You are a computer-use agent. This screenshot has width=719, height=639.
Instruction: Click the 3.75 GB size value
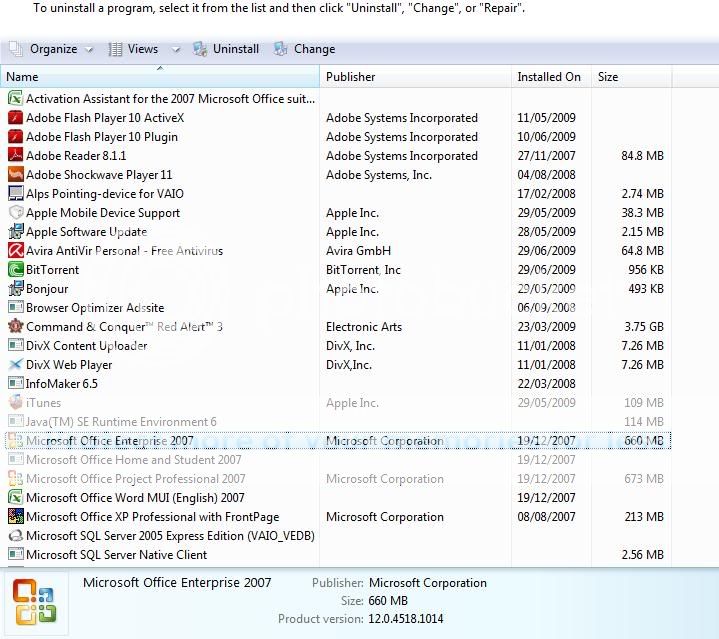tap(644, 327)
